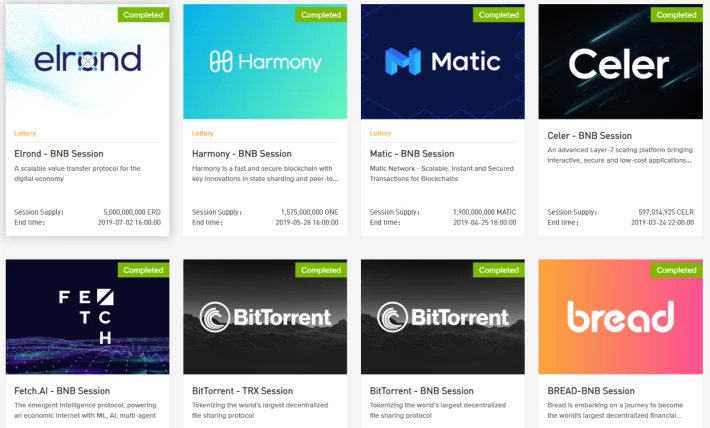Click Lottery label on Harmony card
The image size is (710, 428).
point(202,133)
